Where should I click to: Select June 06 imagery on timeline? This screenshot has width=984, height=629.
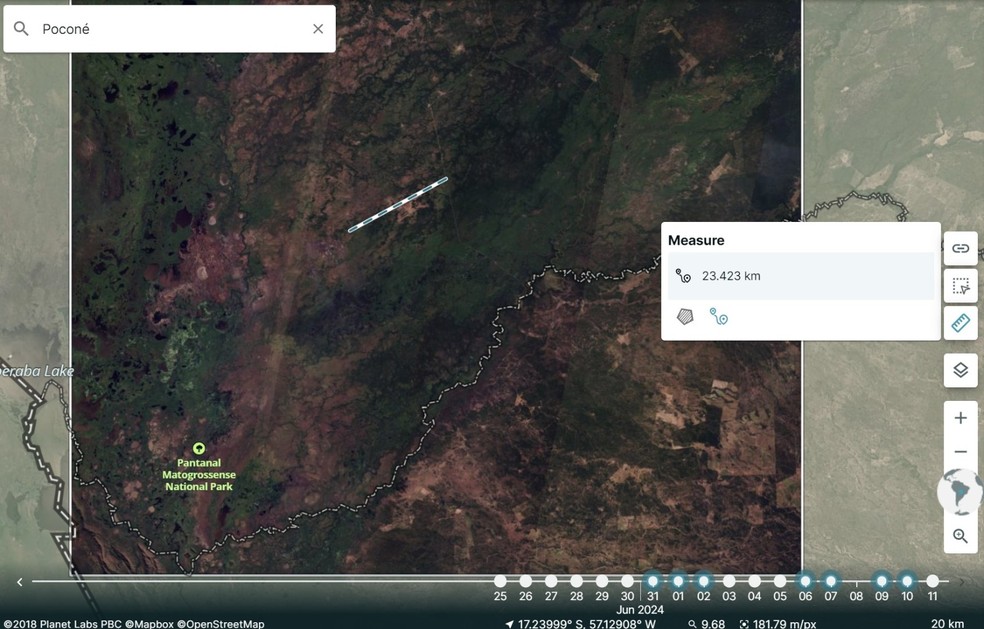[805, 581]
